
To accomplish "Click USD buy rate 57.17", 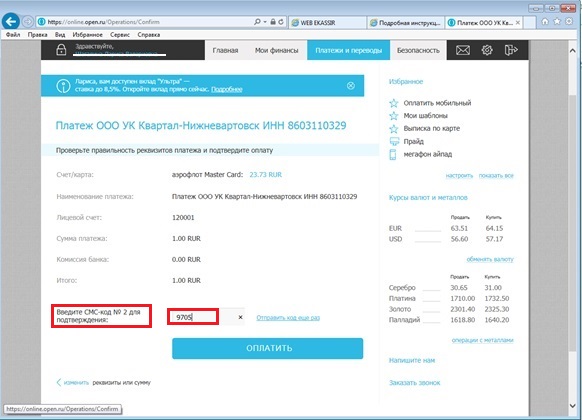I will pyautogui.click(x=494, y=239).
